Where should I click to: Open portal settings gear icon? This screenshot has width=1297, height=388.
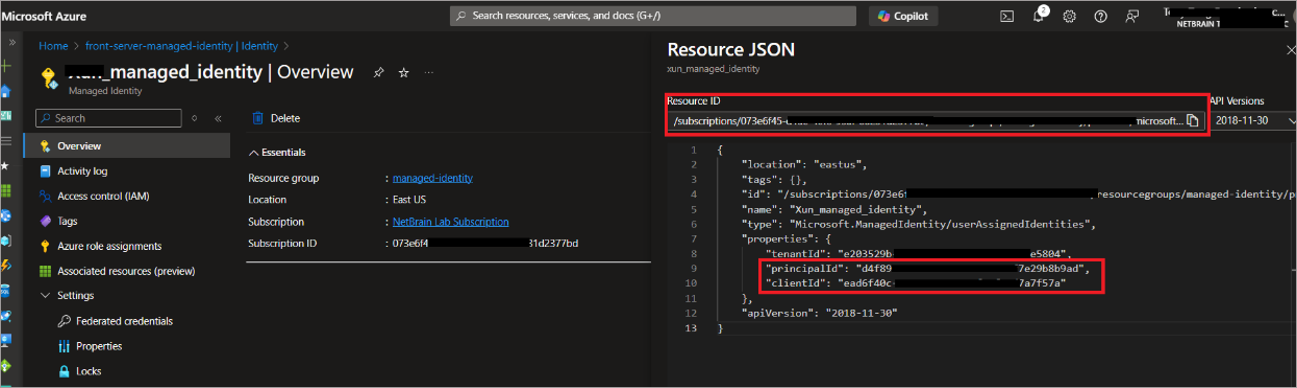[x=1069, y=16]
